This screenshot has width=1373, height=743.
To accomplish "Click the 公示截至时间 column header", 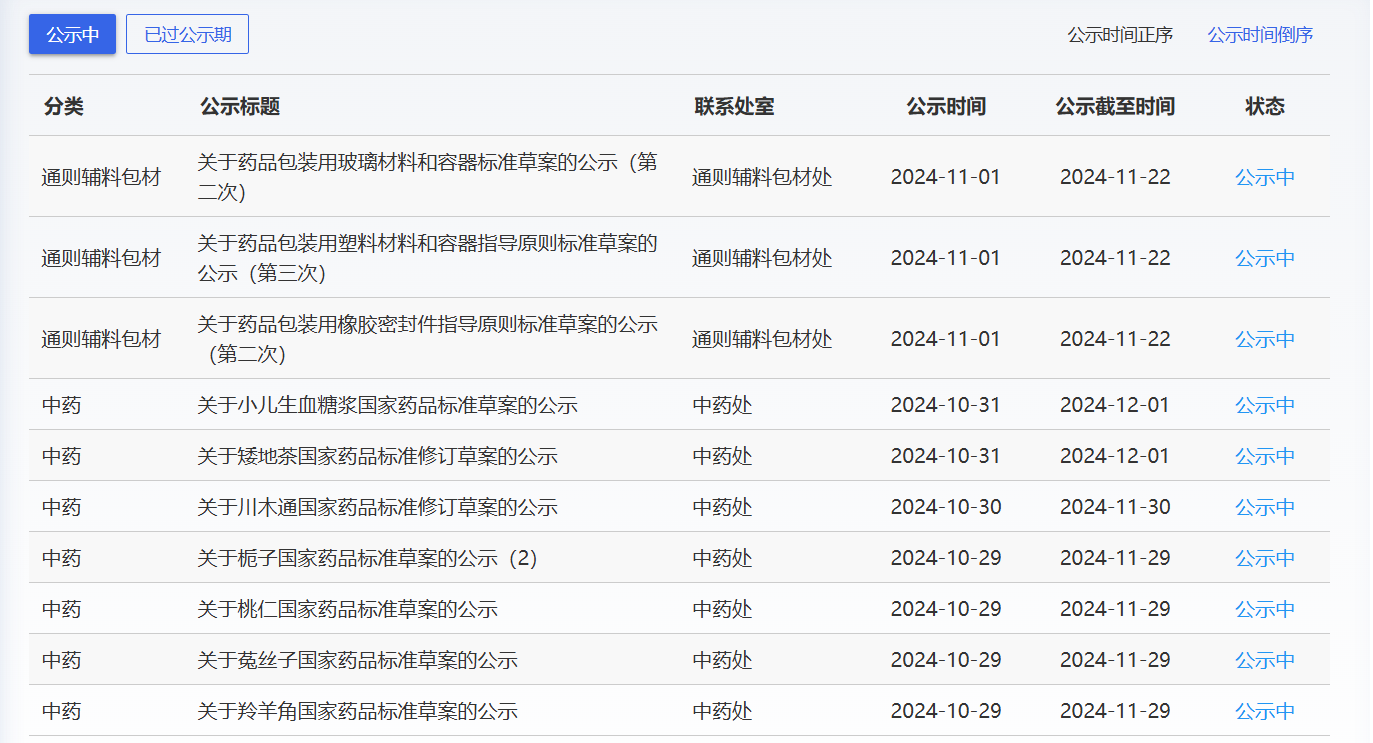I will [1115, 106].
